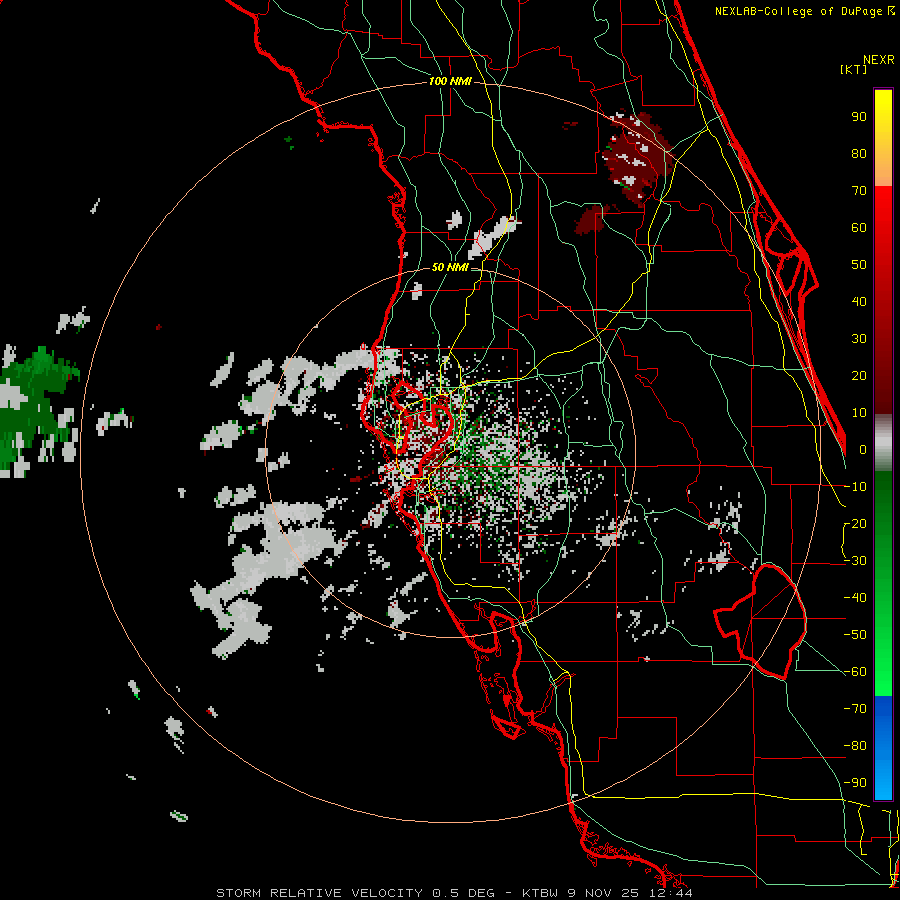The width and height of the screenshot is (900, 900).
Task: Click the -60 value on velocity scale
Action: pyautogui.click(x=855, y=672)
